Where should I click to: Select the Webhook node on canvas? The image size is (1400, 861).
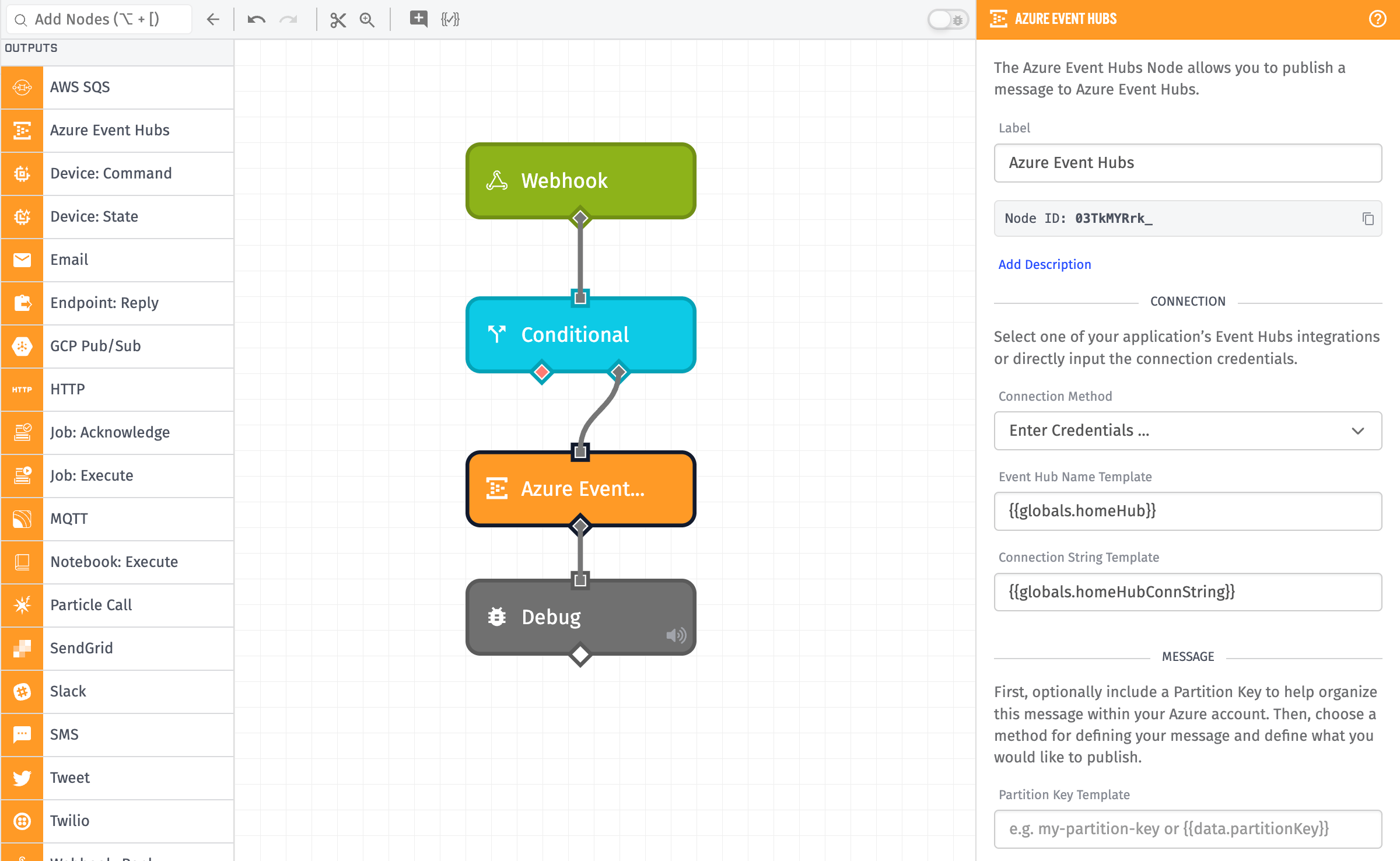[x=580, y=181]
